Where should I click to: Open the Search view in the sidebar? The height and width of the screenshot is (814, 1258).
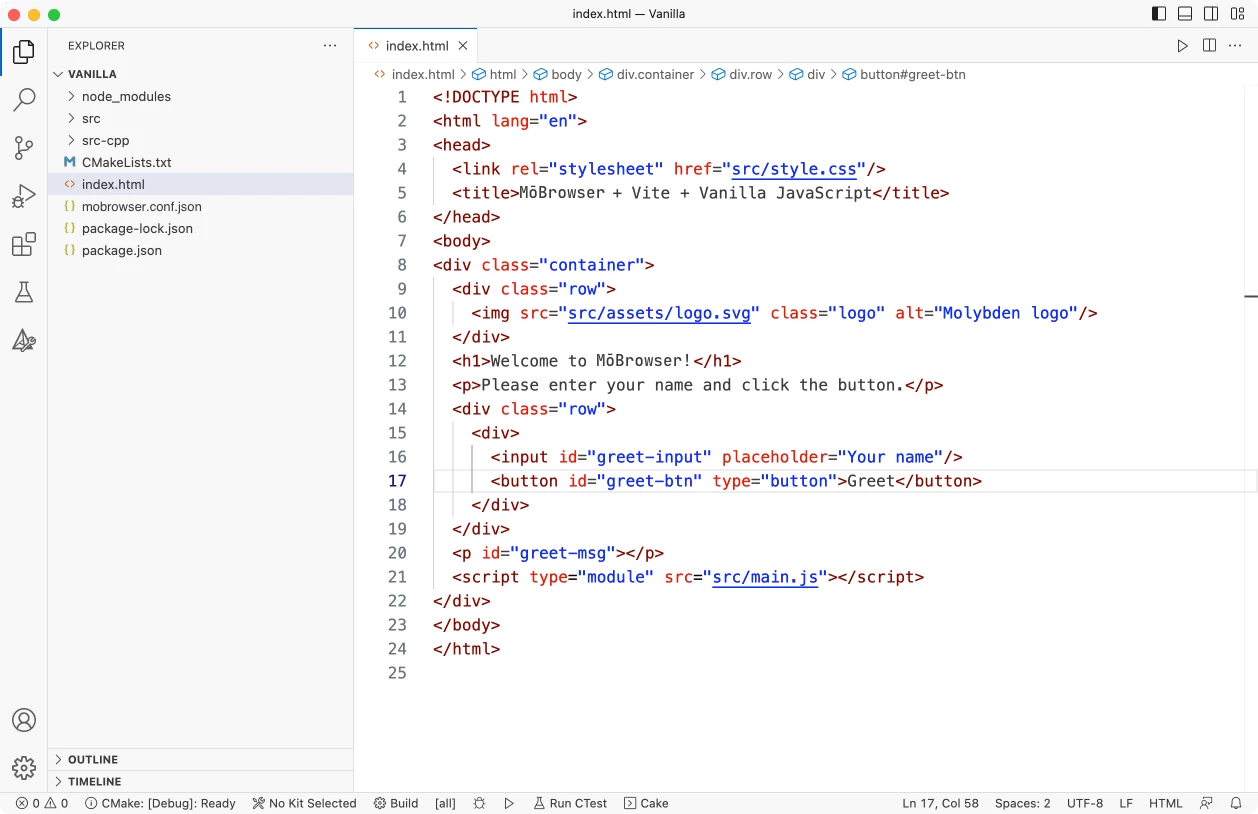click(24, 99)
